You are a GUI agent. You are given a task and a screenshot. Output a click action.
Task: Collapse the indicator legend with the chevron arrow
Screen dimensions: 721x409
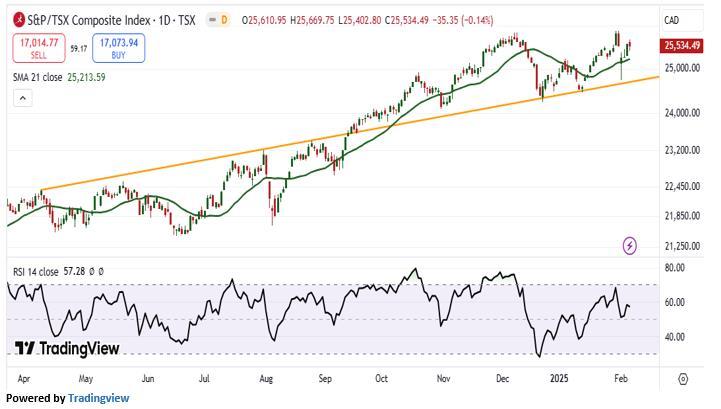tap(23, 98)
